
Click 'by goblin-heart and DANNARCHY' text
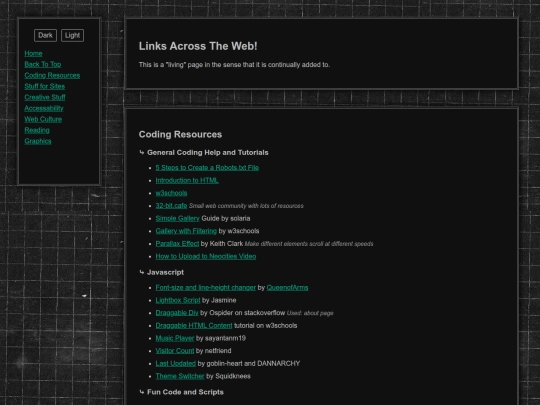click(x=249, y=364)
